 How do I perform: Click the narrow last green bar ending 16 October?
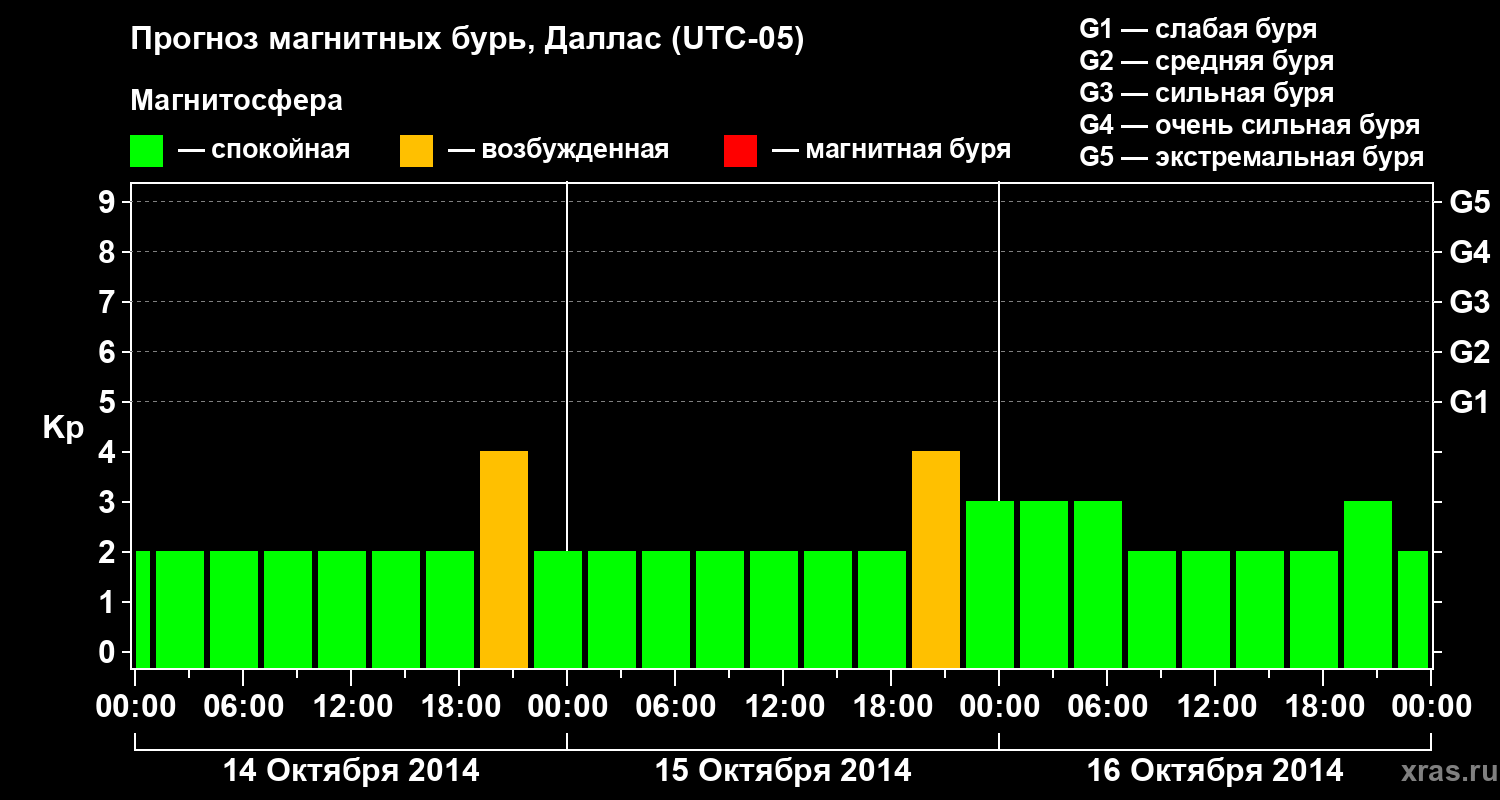tap(1413, 609)
